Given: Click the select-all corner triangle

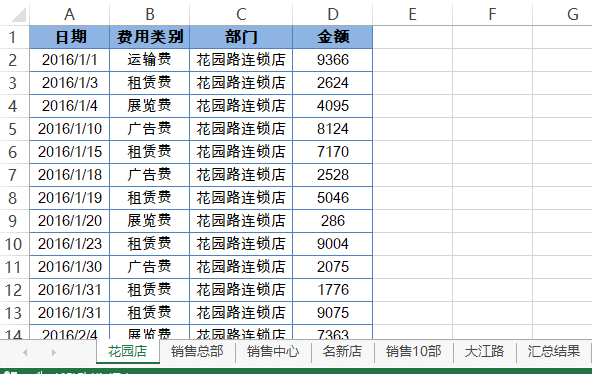Looking at the screenshot, I should pos(19,15).
